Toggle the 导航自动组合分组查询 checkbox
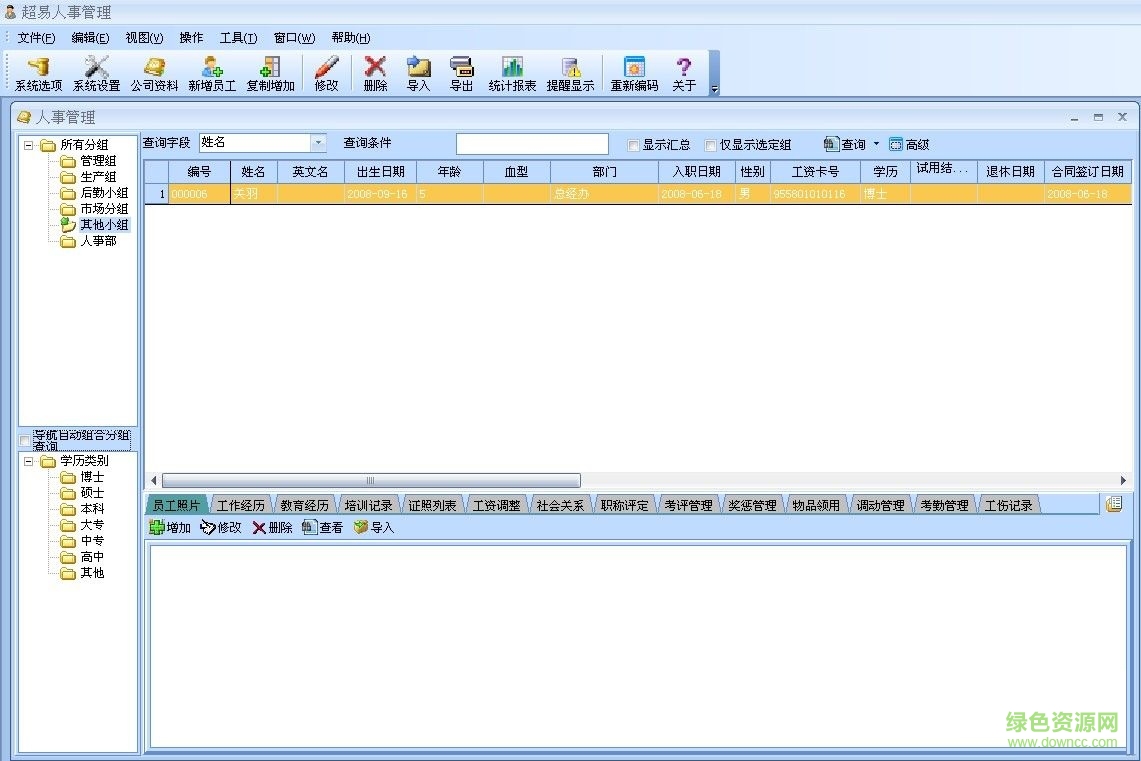This screenshot has width=1141, height=761. pyautogui.click(x=26, y=440)
